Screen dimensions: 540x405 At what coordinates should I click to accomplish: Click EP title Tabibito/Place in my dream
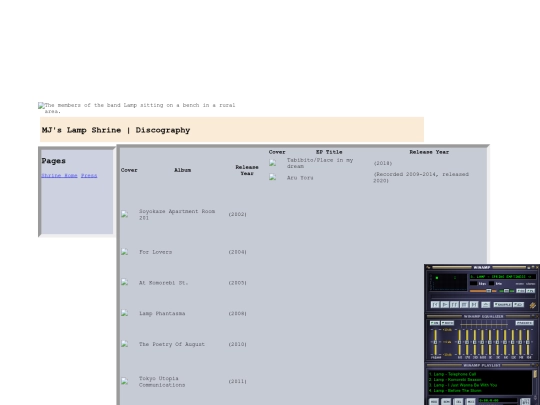[x=320, y=163]
